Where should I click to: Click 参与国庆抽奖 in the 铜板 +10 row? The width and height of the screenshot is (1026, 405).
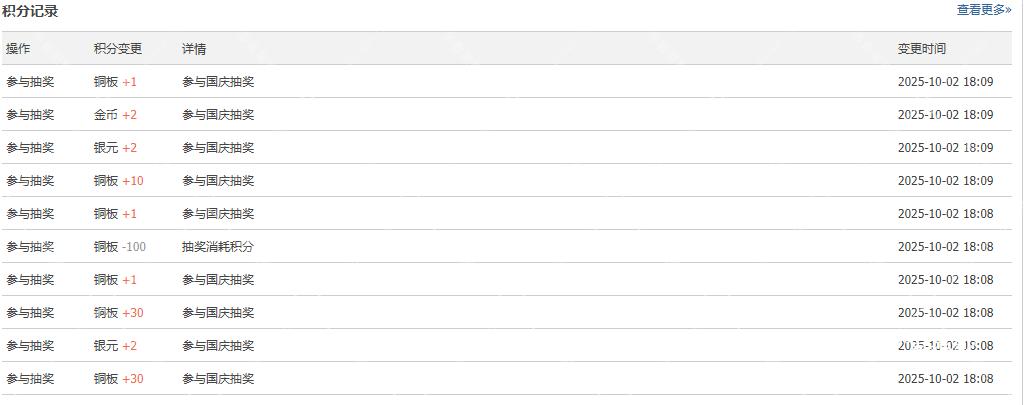point(218,181)
